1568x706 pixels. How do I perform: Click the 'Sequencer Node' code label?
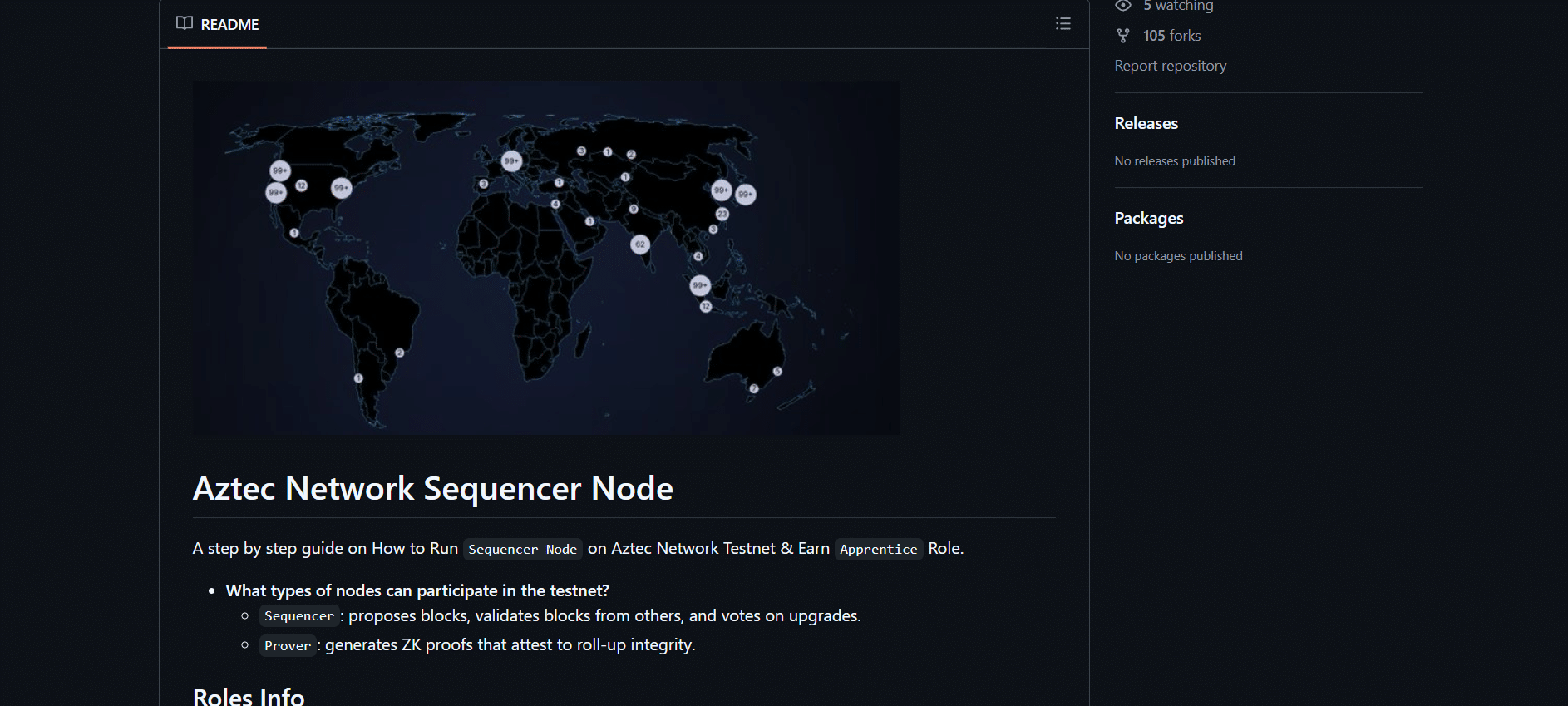[522, 549]
